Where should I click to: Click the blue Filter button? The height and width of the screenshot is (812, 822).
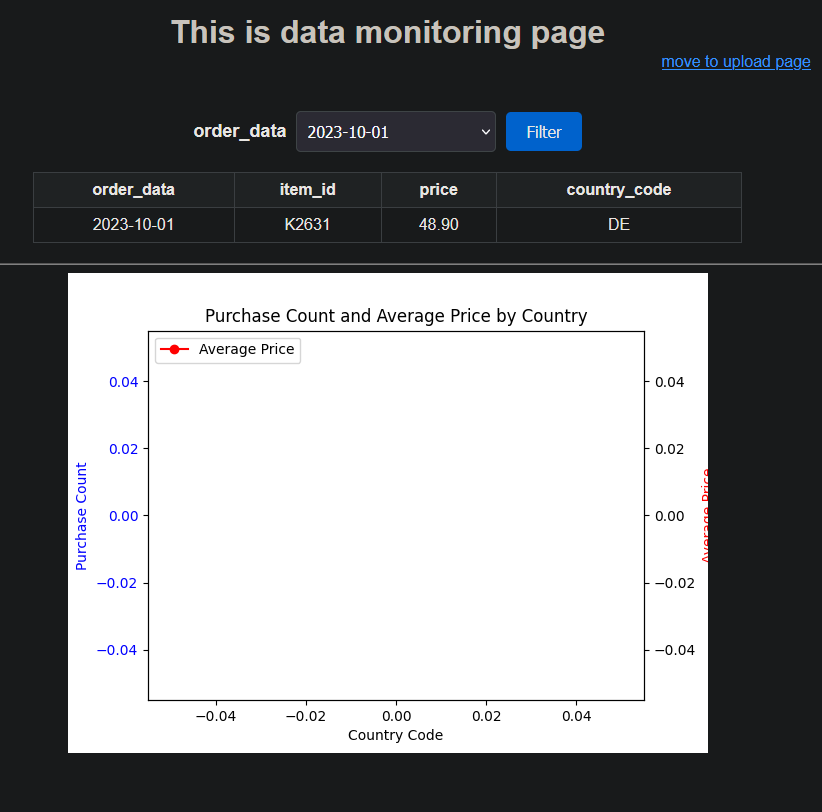coord(543,131)
